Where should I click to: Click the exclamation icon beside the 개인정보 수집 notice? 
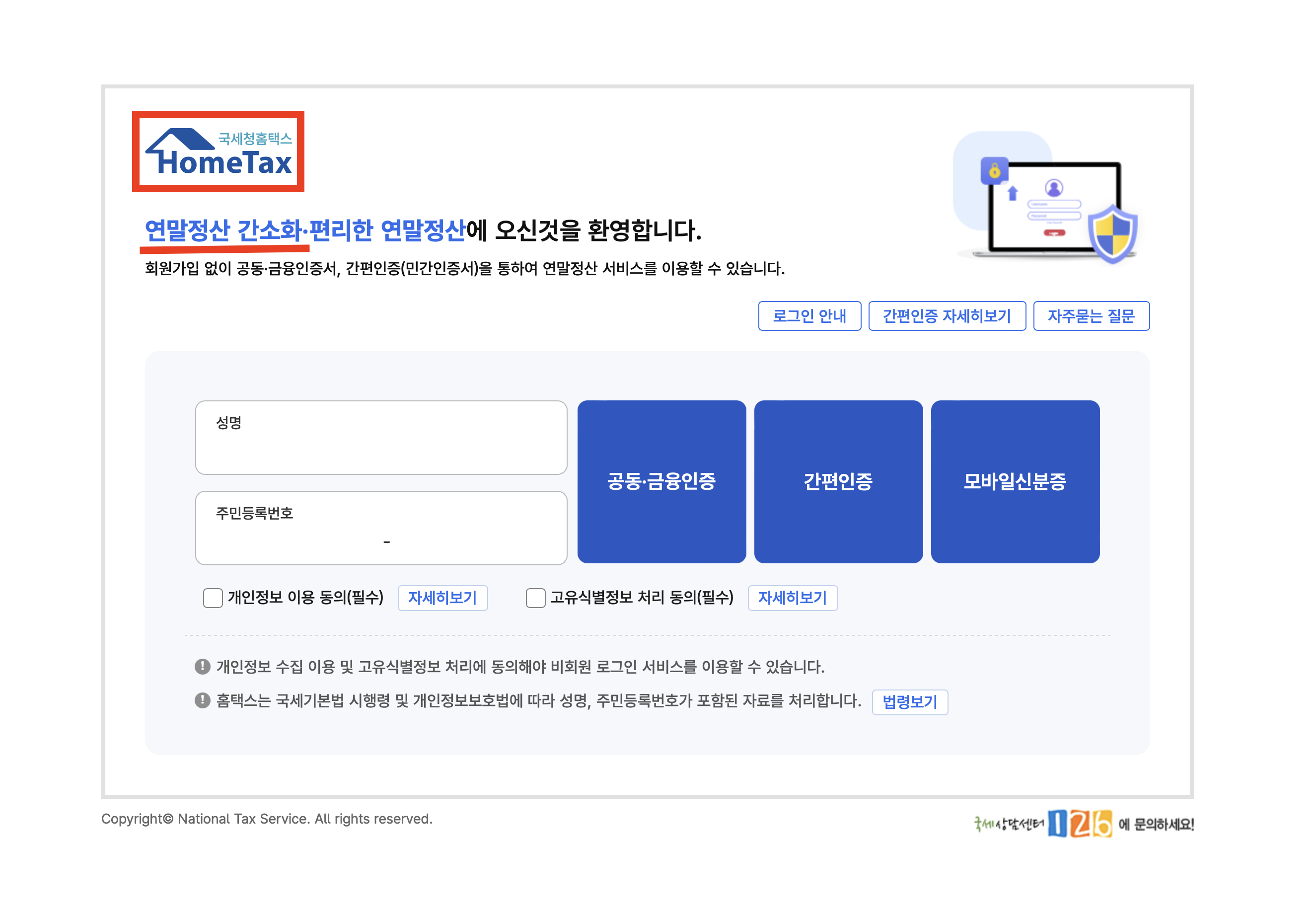point(202,666)
